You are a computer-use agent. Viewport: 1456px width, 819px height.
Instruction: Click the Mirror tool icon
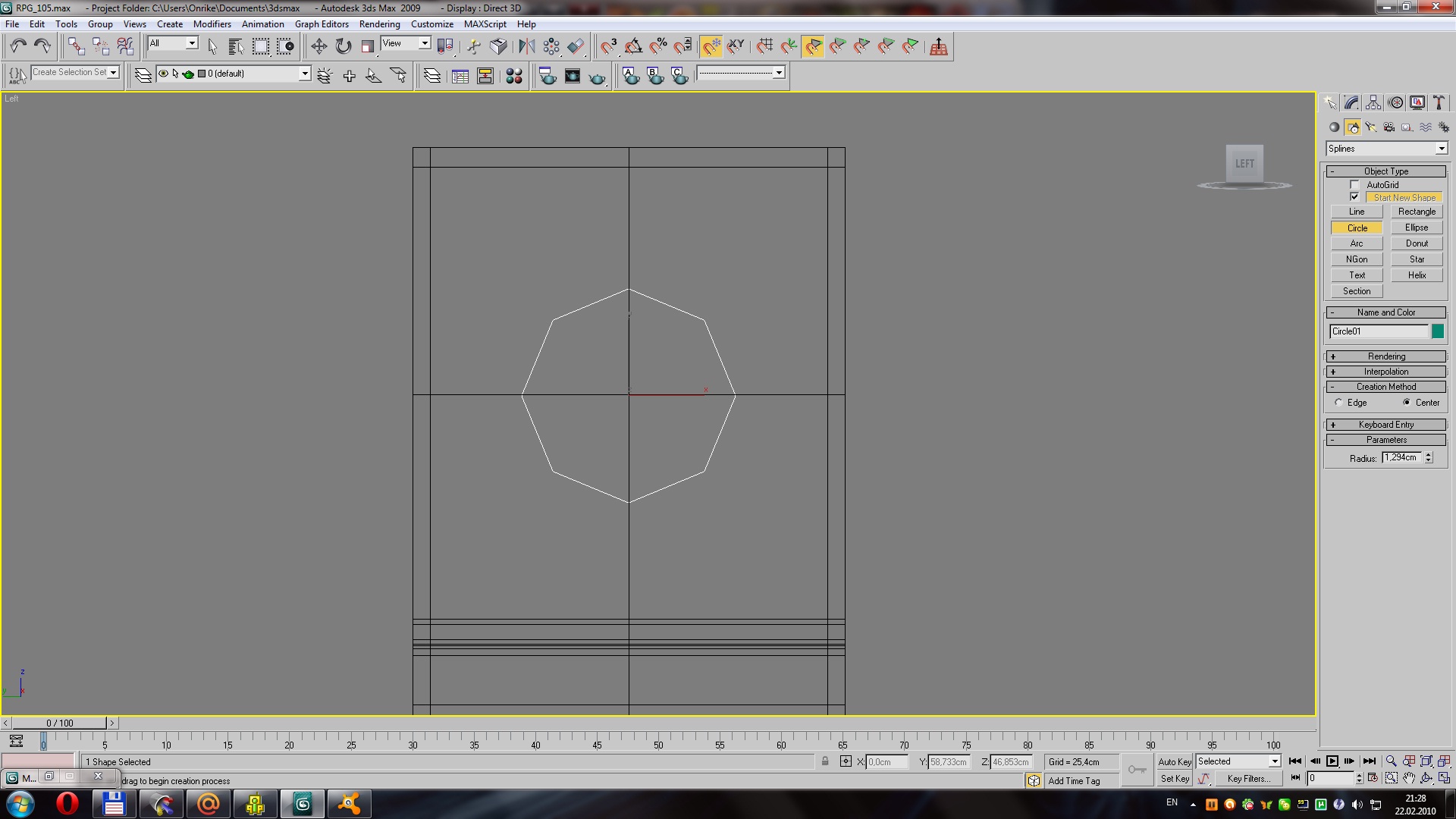click(x=526, y=47)
